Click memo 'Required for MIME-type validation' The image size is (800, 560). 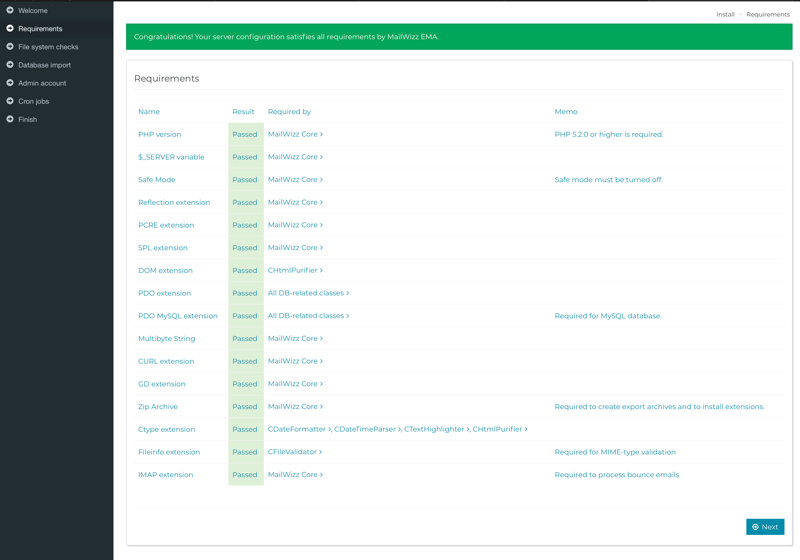coord(615,452)
